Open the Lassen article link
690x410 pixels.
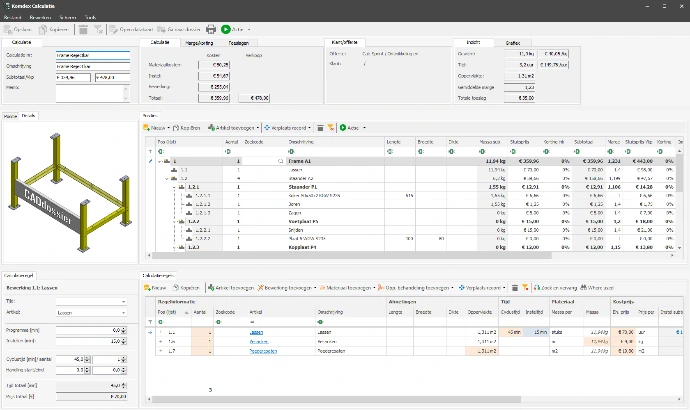tap(257, 331)
